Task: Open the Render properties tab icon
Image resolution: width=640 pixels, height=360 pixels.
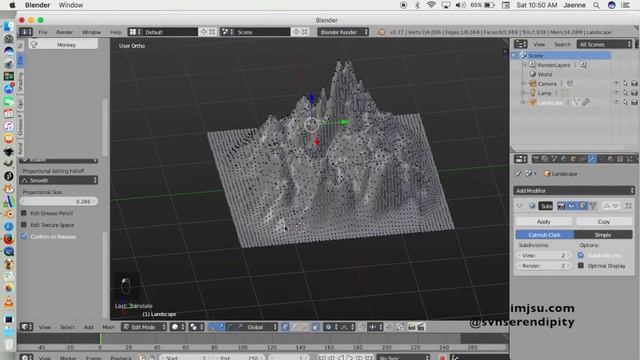Action: tap(536, 159)
